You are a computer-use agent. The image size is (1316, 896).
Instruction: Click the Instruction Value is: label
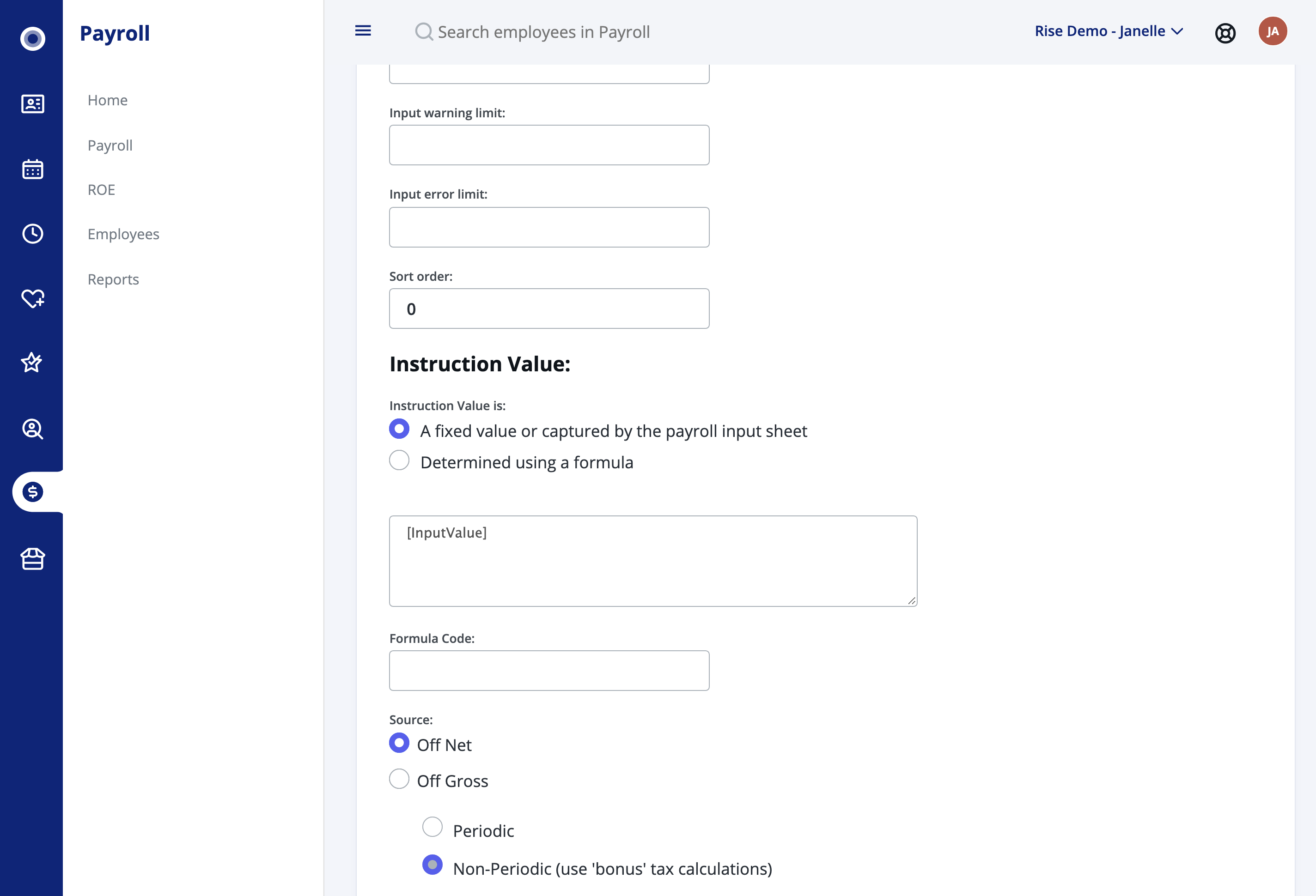tap(447, 406)
